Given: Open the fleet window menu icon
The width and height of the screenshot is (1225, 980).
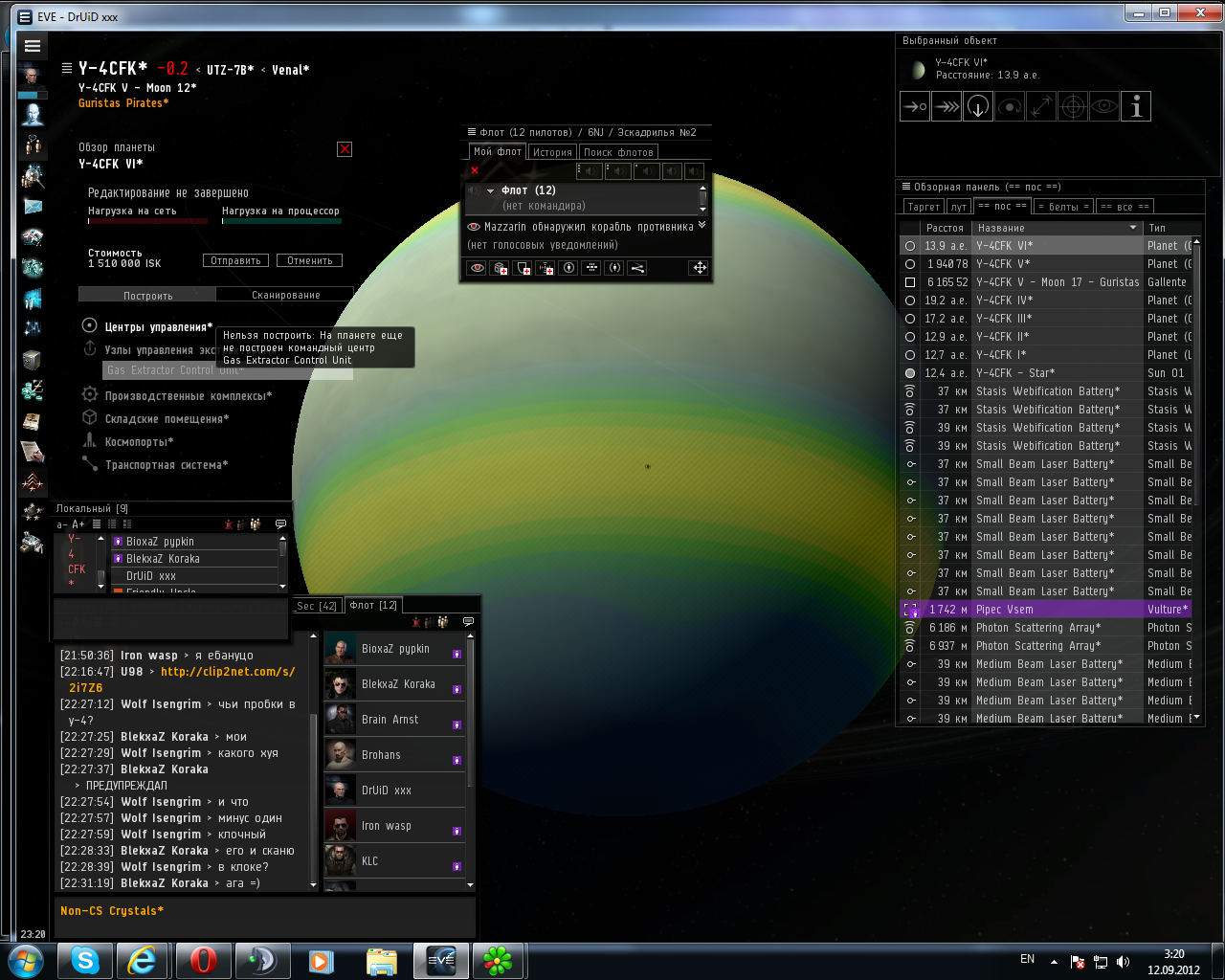Looking at the screenshot, I should [471, 132].
